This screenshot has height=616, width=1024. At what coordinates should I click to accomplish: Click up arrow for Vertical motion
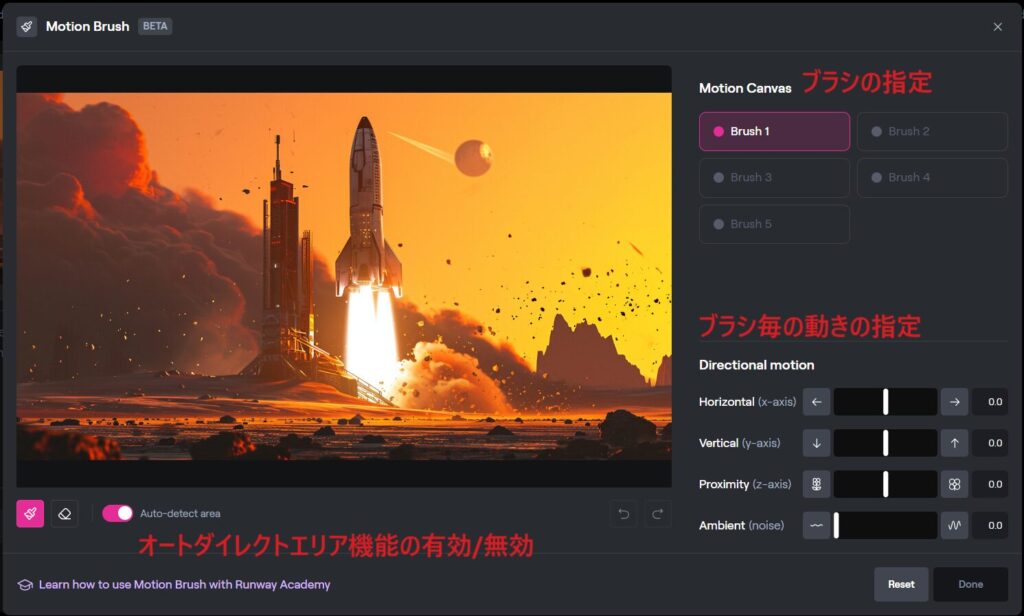(954, 443)
